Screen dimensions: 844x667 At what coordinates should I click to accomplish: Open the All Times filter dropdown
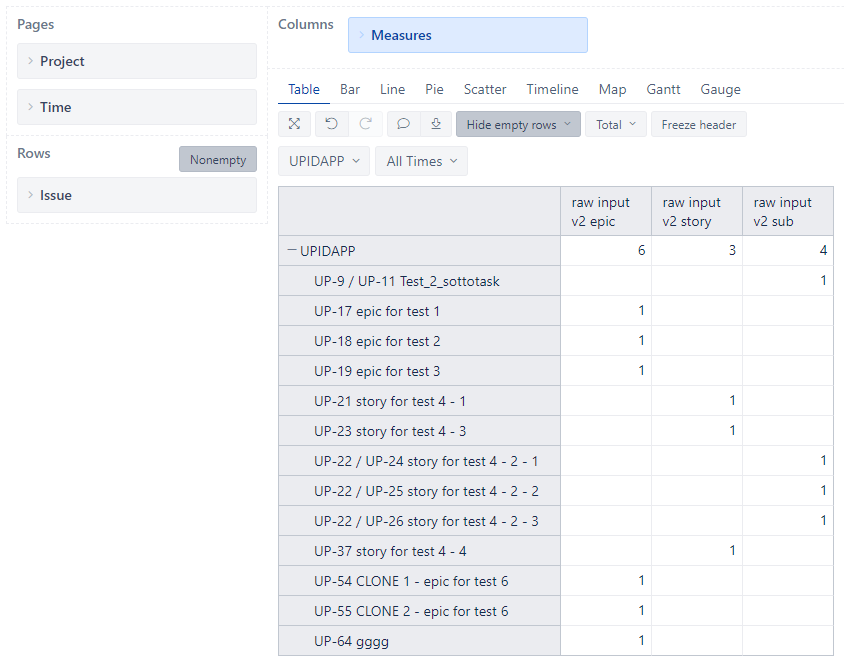click(421, 161)
